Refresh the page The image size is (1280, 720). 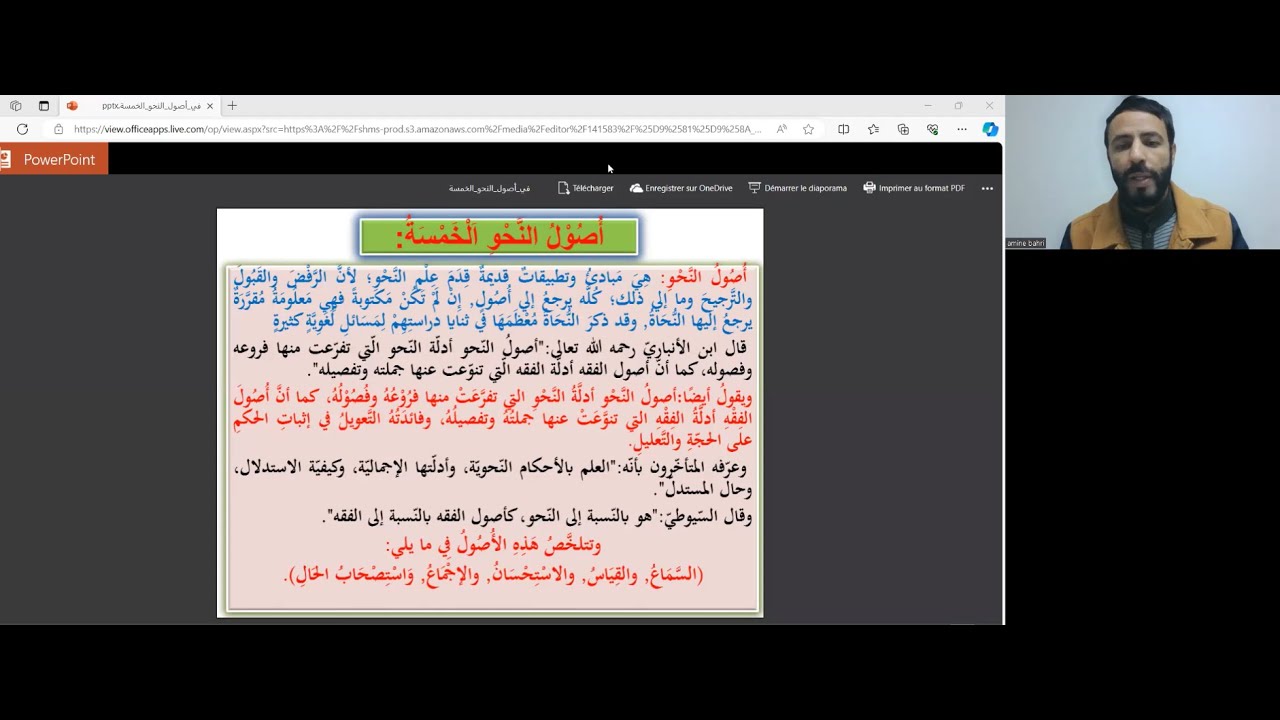click(22, 129)
